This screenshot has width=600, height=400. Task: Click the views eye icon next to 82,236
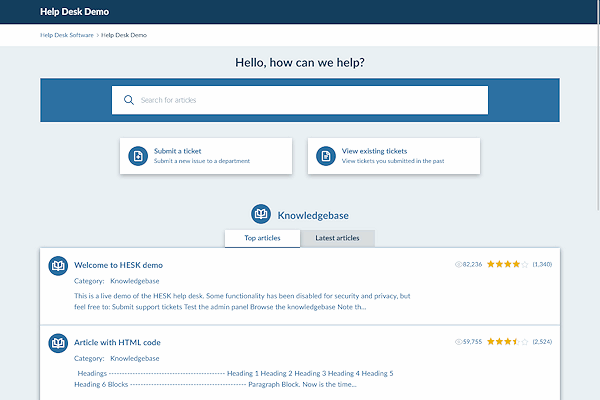pos(458,264)
